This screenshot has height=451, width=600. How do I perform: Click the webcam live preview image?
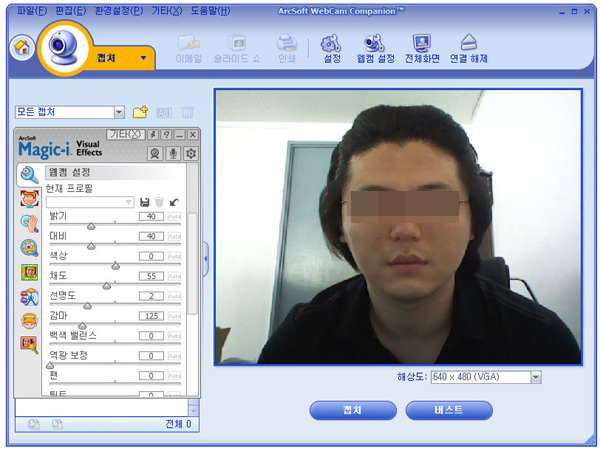398,227
